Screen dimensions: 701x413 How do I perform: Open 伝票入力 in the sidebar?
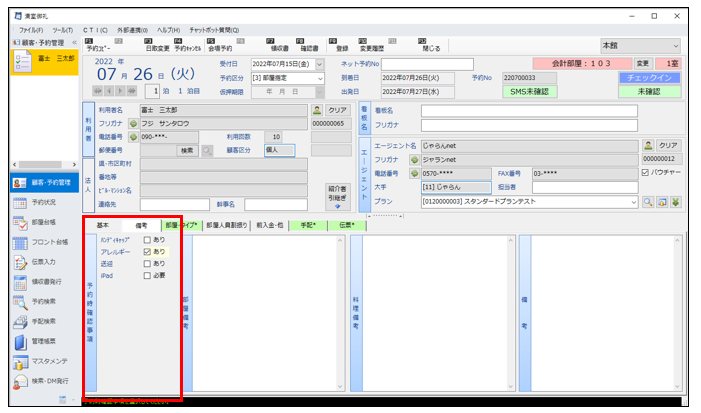point(43,262)
